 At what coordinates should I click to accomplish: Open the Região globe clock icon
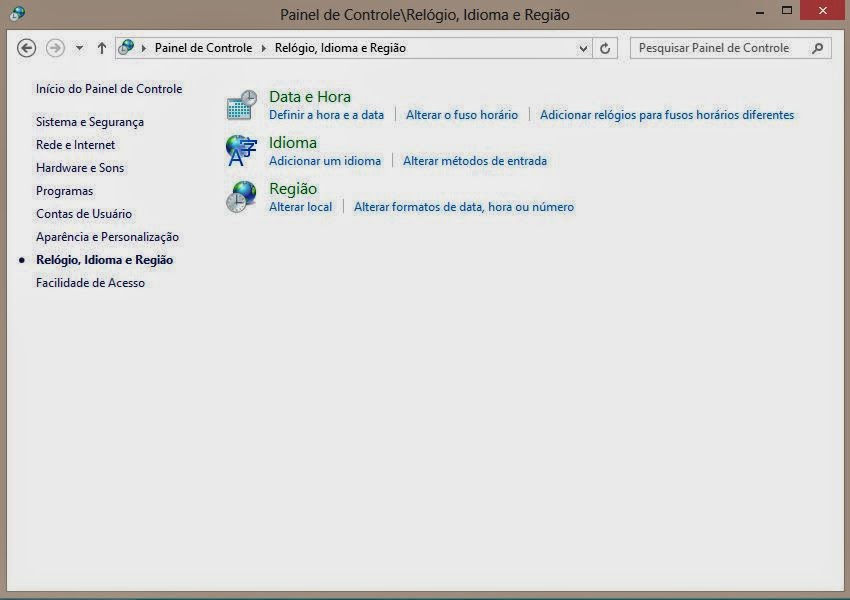(x=241, y=197)
